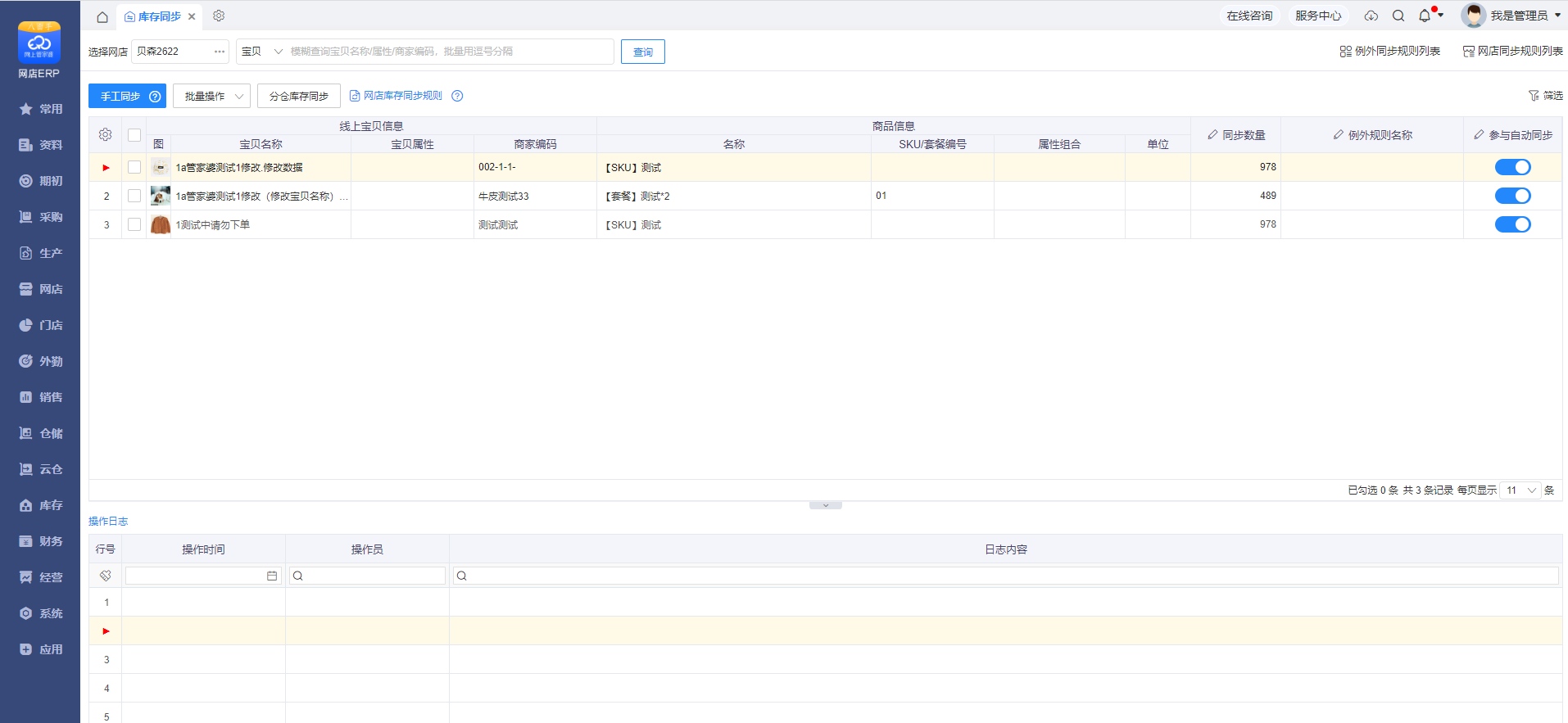Expand 批量操作 dropdown
Image resolution: width=1568 pixels, height=723 pixels.
click(x=211, y=96)
